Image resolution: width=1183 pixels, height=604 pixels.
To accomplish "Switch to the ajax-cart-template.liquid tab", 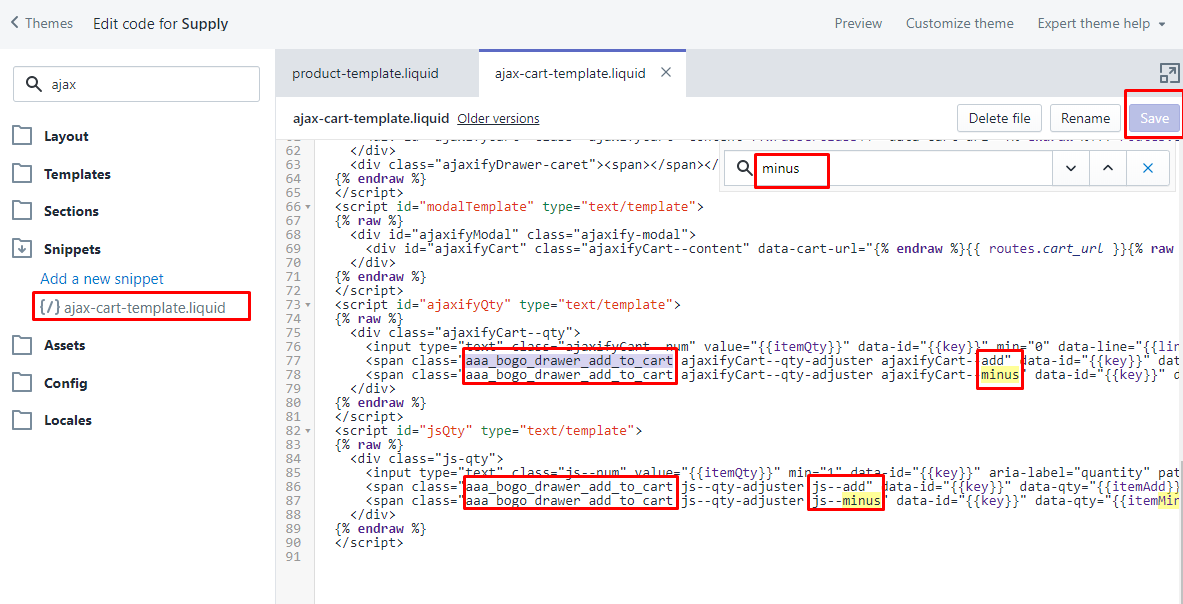I will click(x=570, y=73).
